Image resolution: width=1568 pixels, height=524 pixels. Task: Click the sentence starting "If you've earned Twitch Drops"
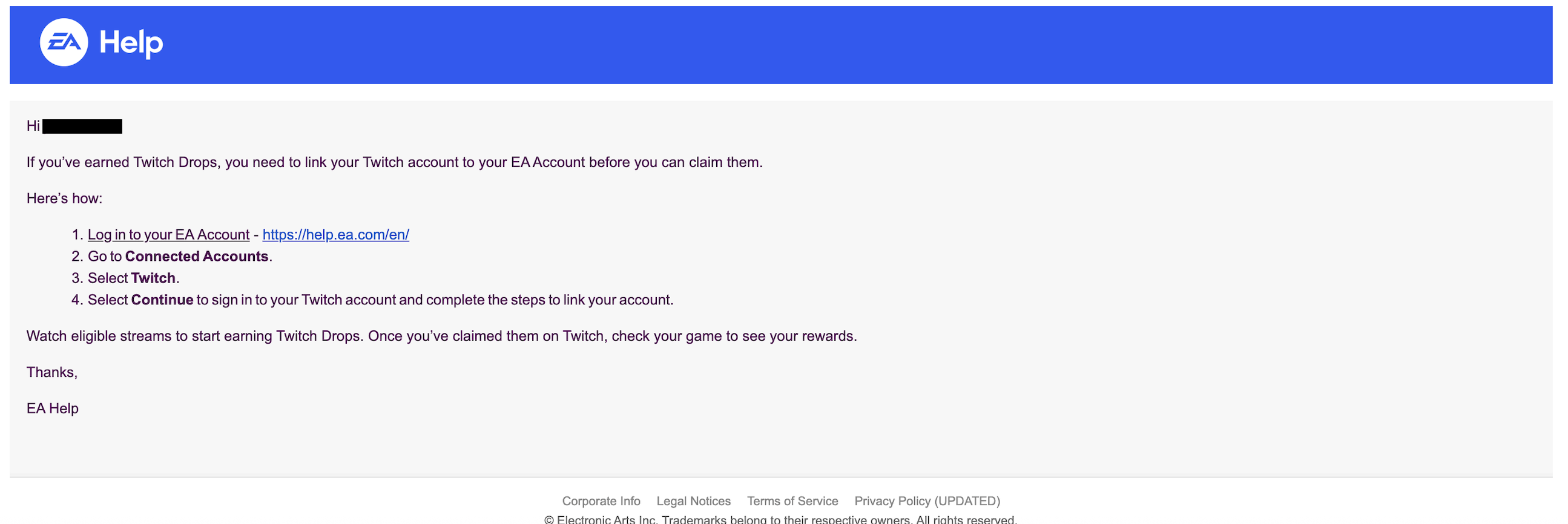pos(394,163)
